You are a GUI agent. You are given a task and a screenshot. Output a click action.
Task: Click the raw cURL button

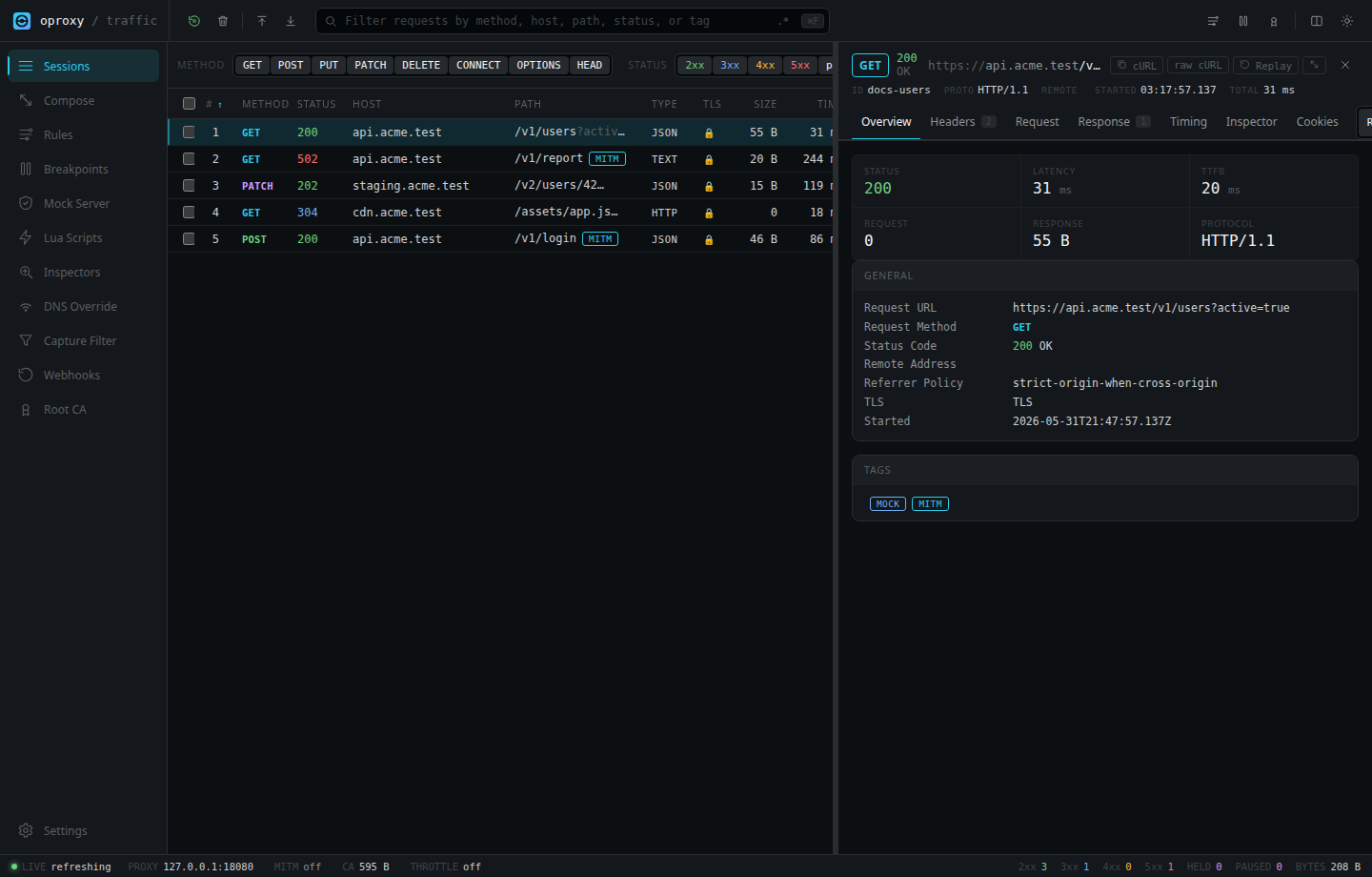pyautogui.click(x=1198, y=65)
